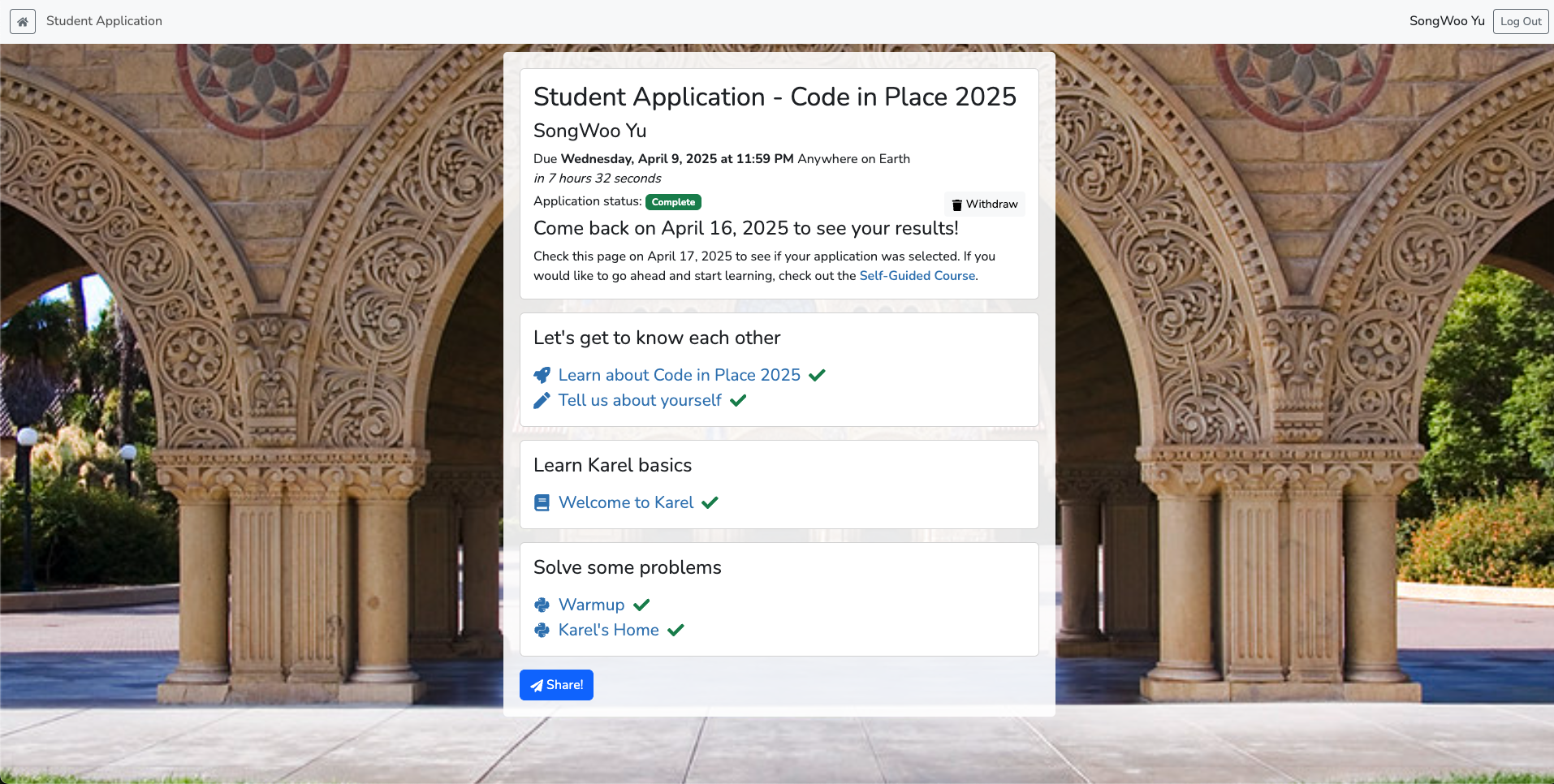The width and height of the screenshot is (1554, 784).
Task: Click the checkmark after Welcome to Karel
Action: point(710,502)
